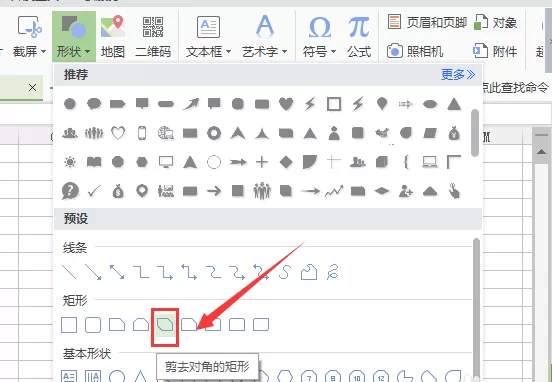Screen dimensions: 552x382
Task: Expand the 符号 dropdown arrow
Action: point(333,52)
